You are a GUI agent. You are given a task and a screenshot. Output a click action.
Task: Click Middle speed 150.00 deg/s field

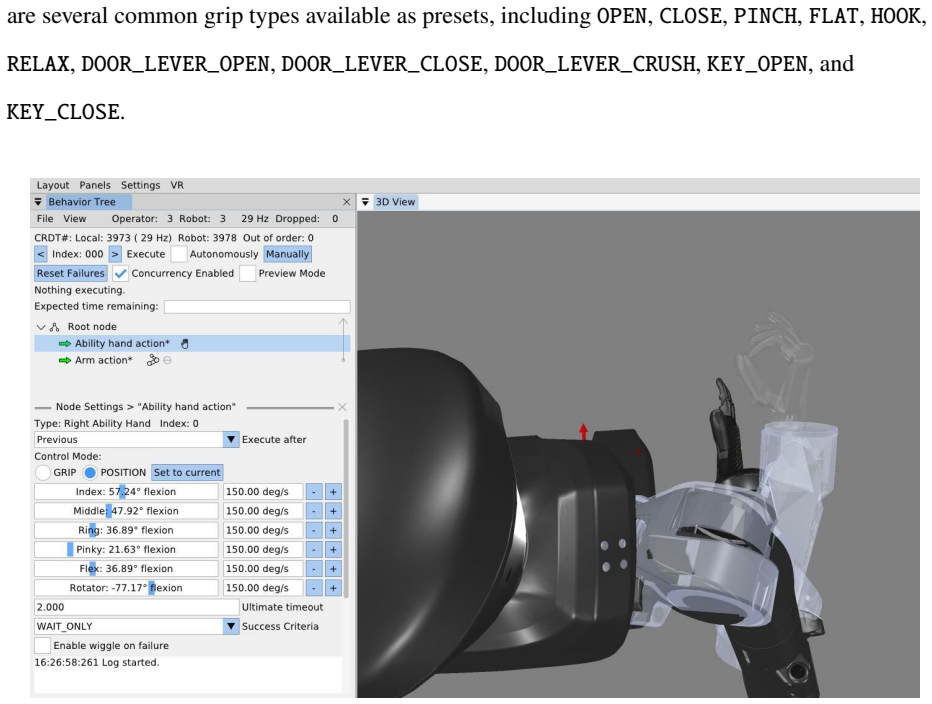[263, 511]
